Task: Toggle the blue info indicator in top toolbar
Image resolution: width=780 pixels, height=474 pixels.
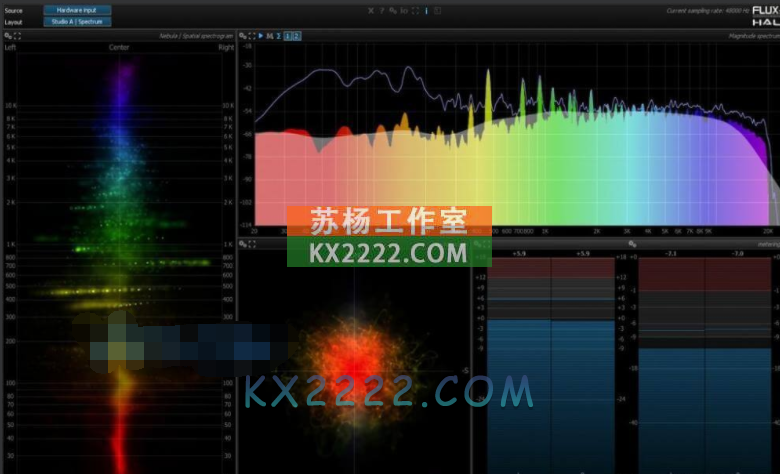Action: click(x=426, y=10)
